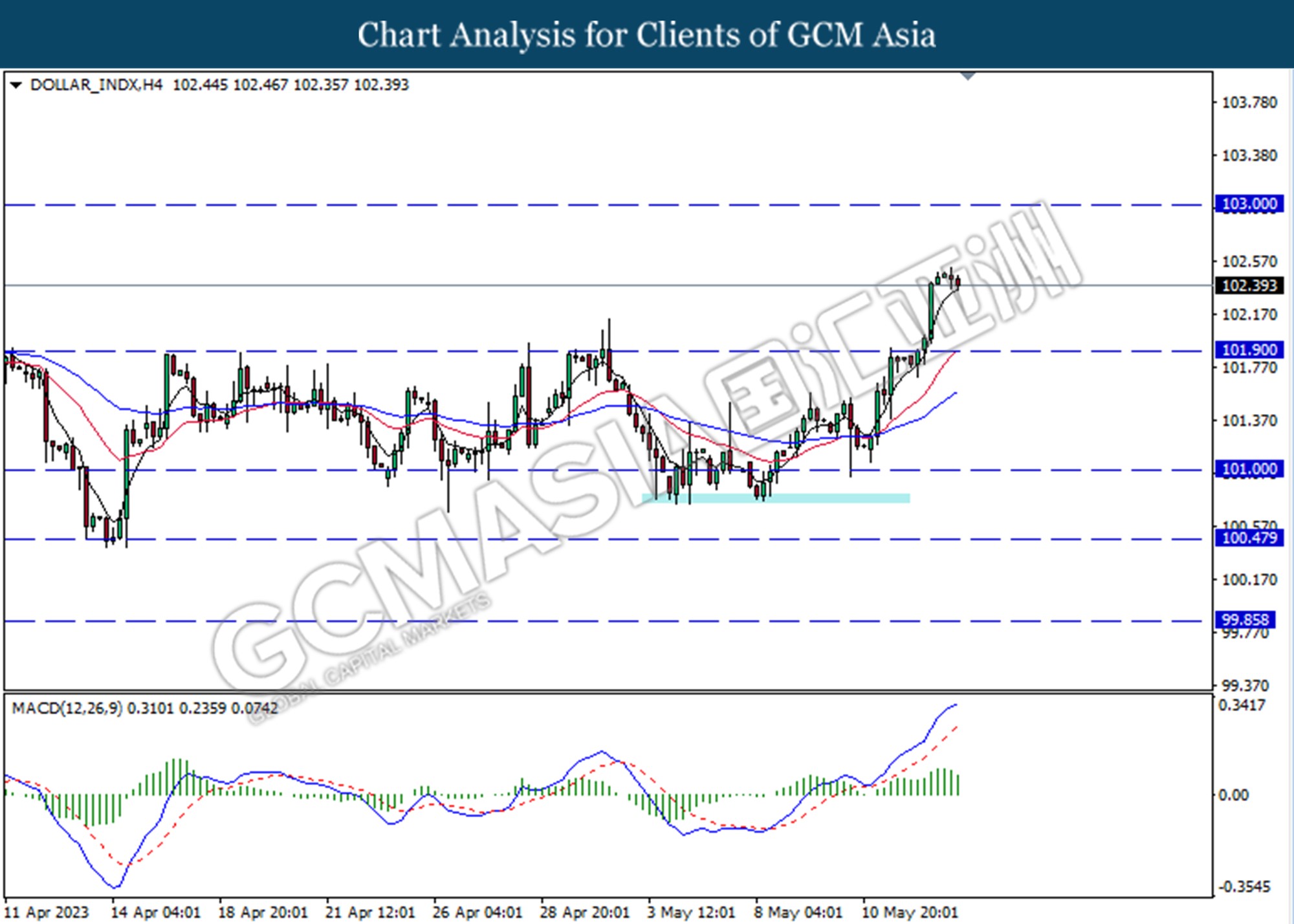Select the 103.000 resistance price label
Viewport: 1294px width, 924px height.
(1249, 204)
